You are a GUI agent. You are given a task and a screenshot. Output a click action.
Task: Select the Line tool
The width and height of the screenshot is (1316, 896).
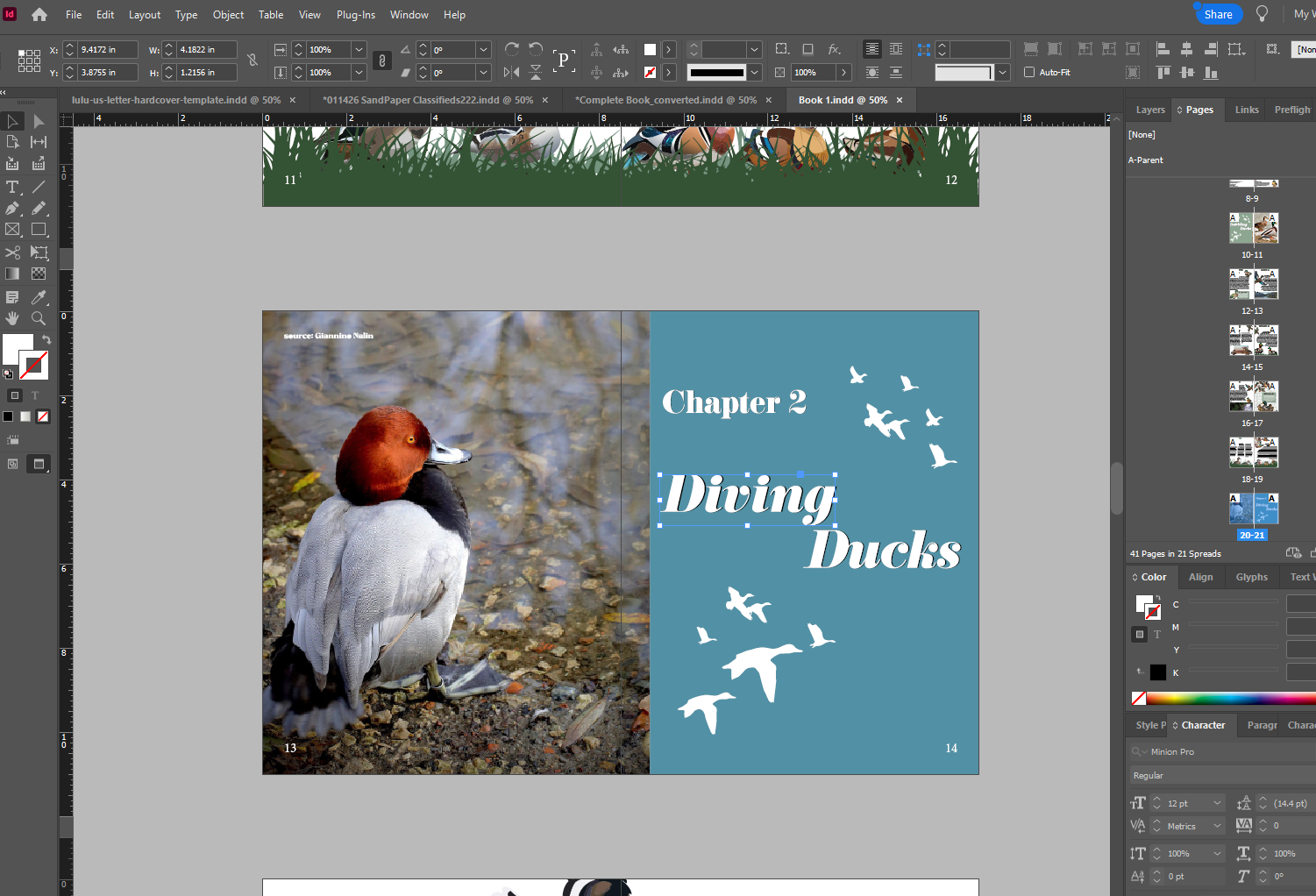click(x=39, y=188)
